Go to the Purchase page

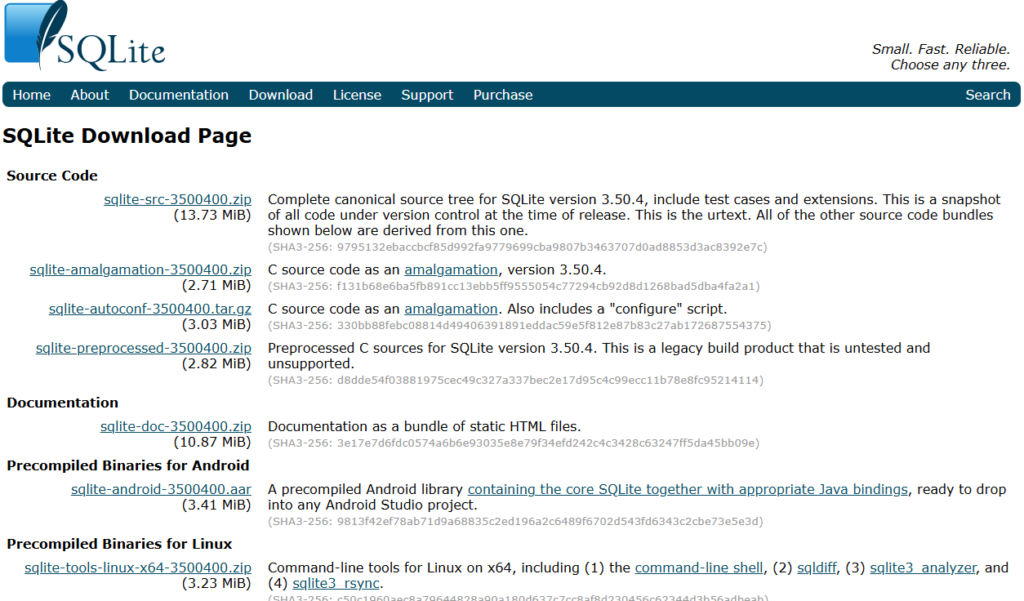pos(503,95)
